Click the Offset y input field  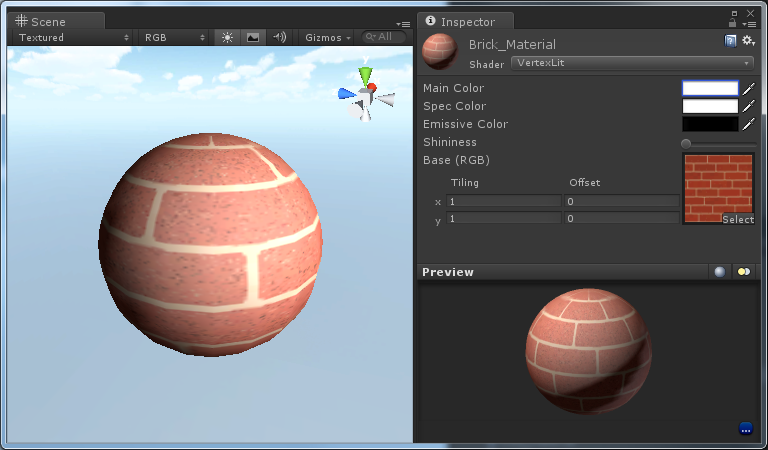(622, 218)
